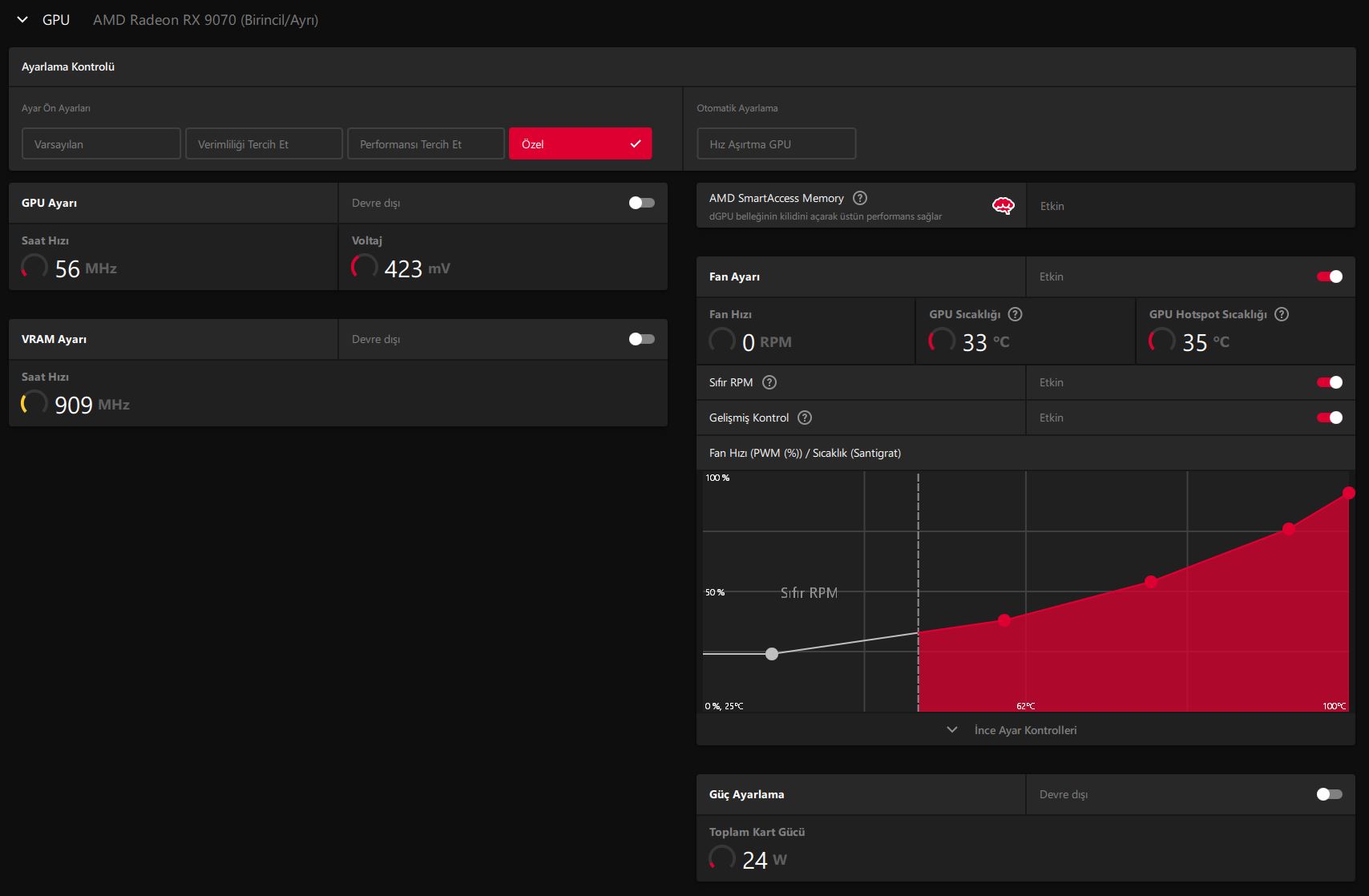
Task: Select the Performansı Tercih Et preset
Action: 426,143
